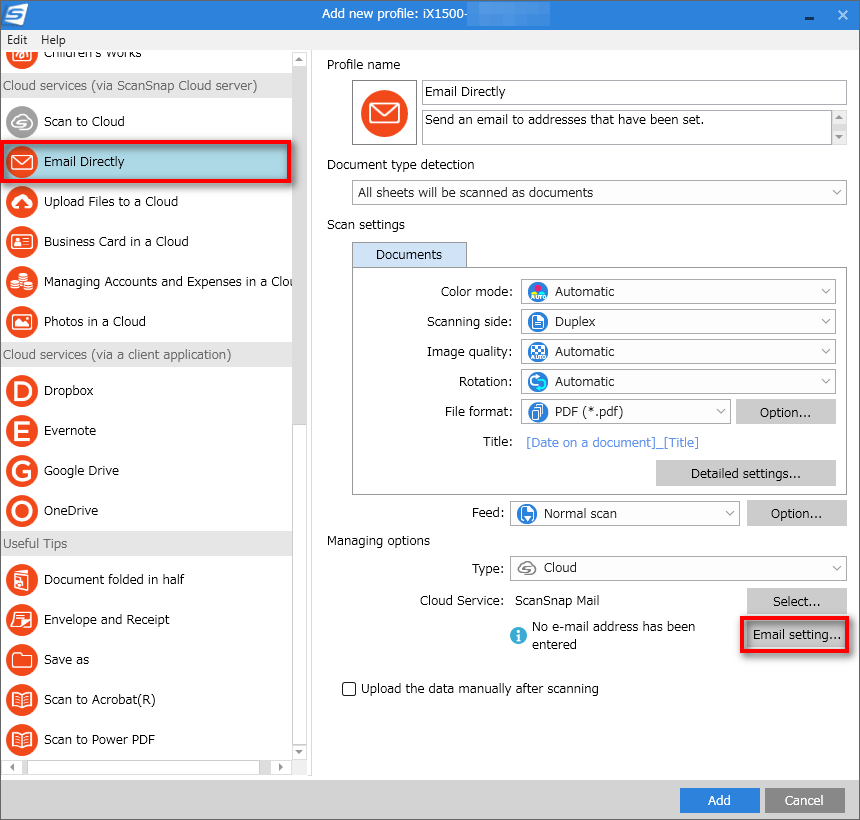This screenshot has height=820, width=860.
Task: Select the Dropbox profile icon
Action: pos(22,391)
